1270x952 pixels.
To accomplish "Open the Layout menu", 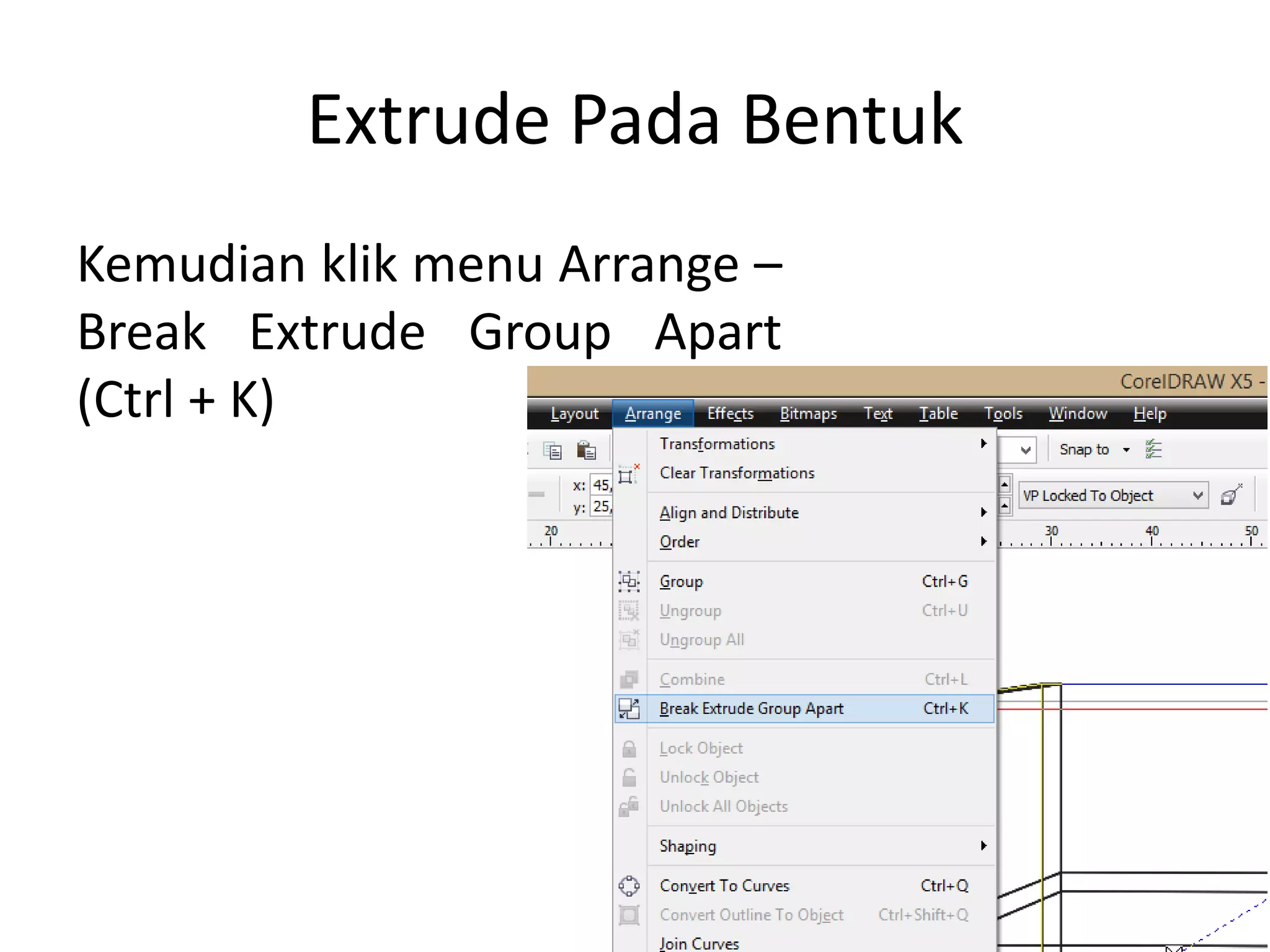I will [574, 413].
